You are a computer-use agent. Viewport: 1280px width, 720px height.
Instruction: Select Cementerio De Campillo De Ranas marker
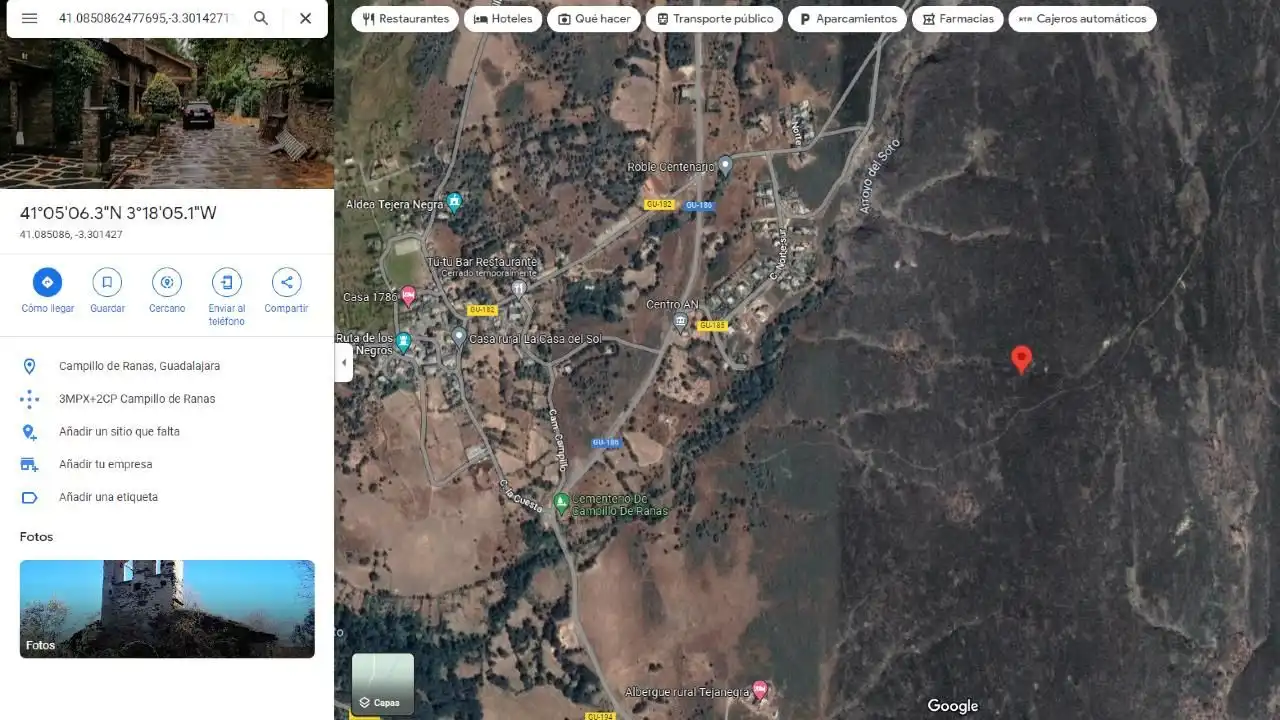[561, 502]
